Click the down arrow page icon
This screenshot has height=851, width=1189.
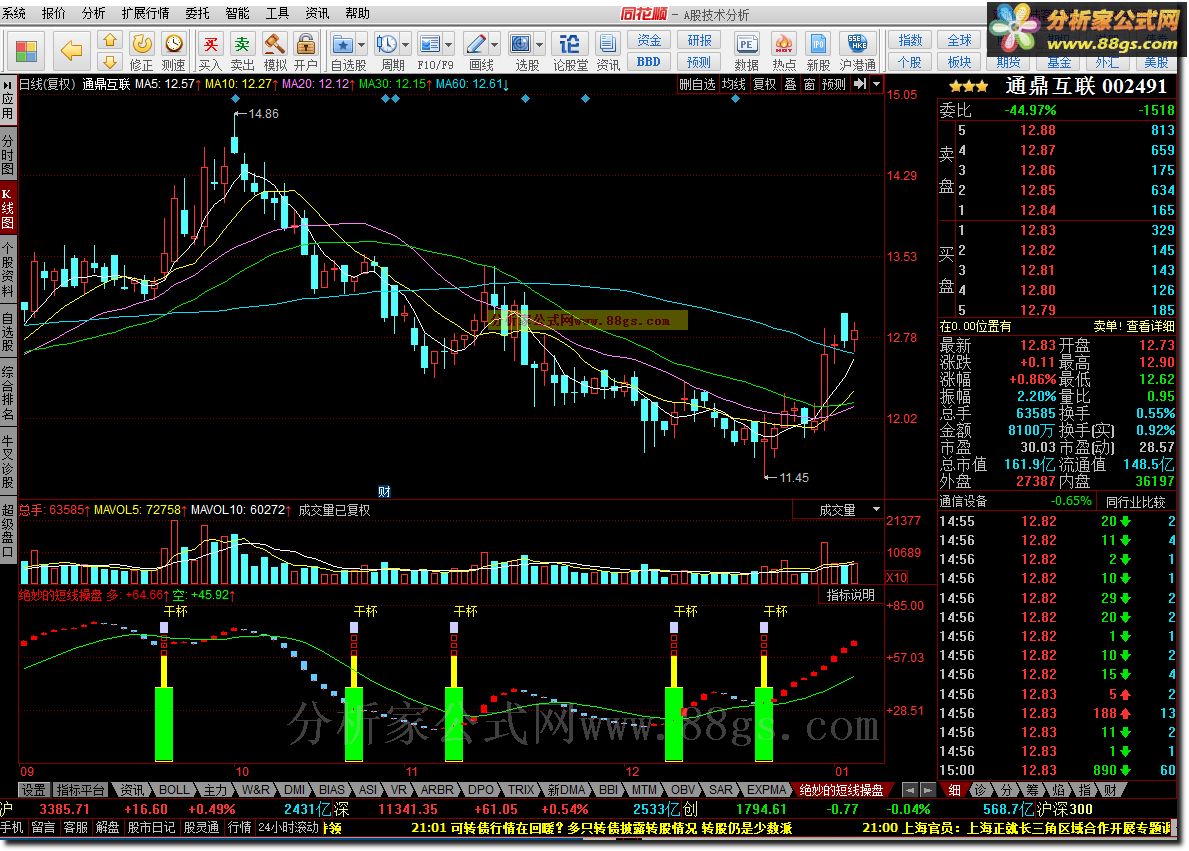pyautogui.click(x=110, y=62)
